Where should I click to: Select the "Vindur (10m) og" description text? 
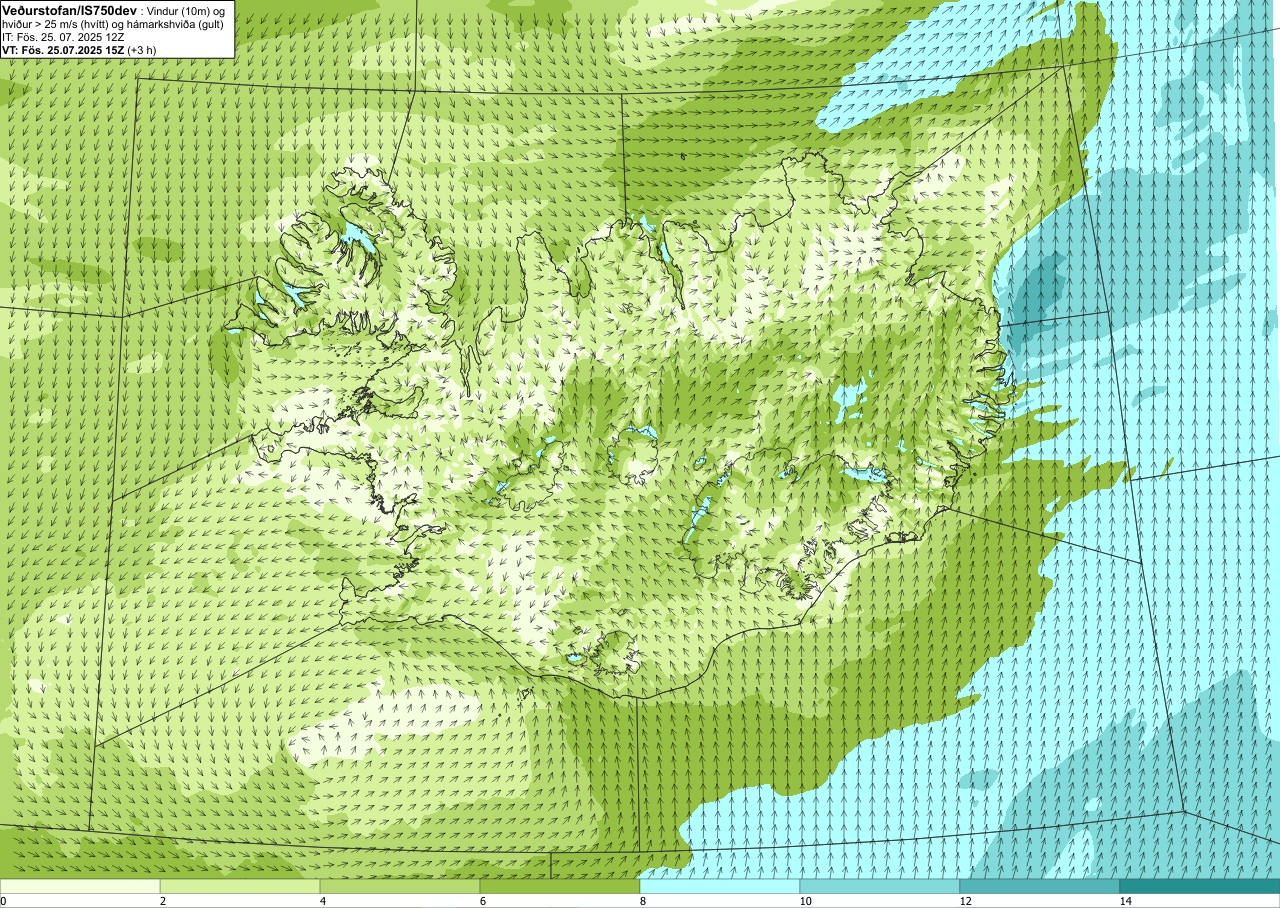(x=186, y=10)
